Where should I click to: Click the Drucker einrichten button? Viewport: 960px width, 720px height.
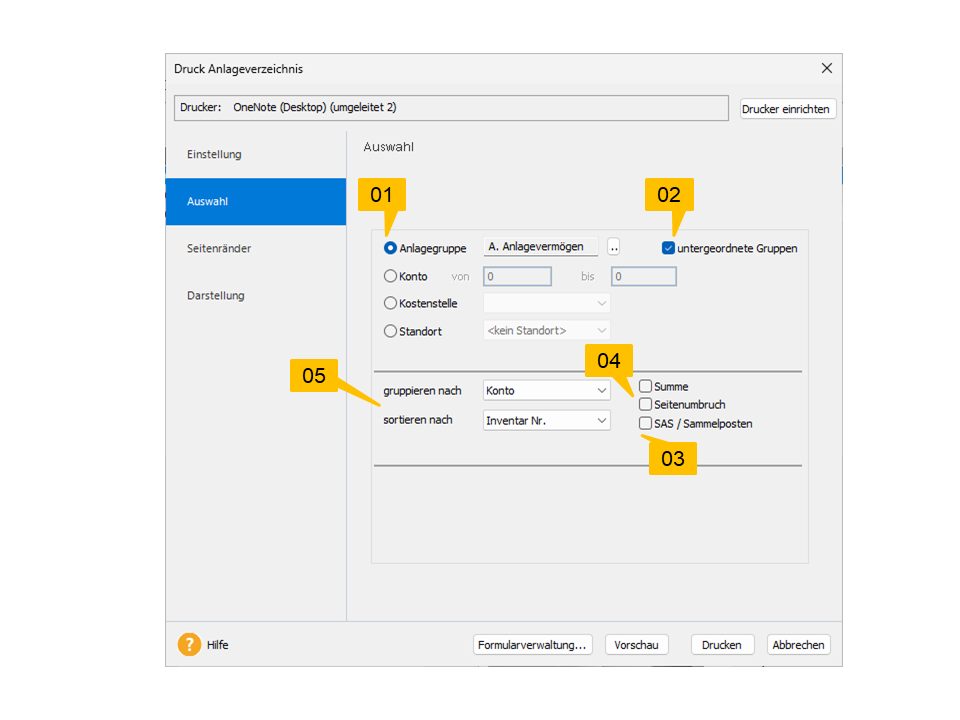[786, 109]
